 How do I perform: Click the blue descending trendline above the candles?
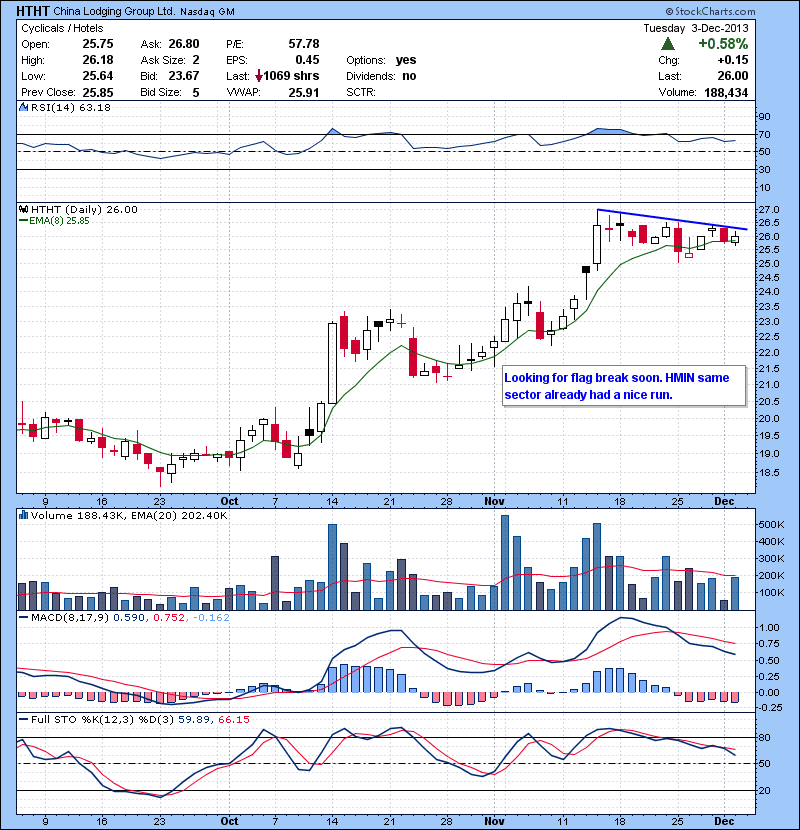tap(672, 219)
